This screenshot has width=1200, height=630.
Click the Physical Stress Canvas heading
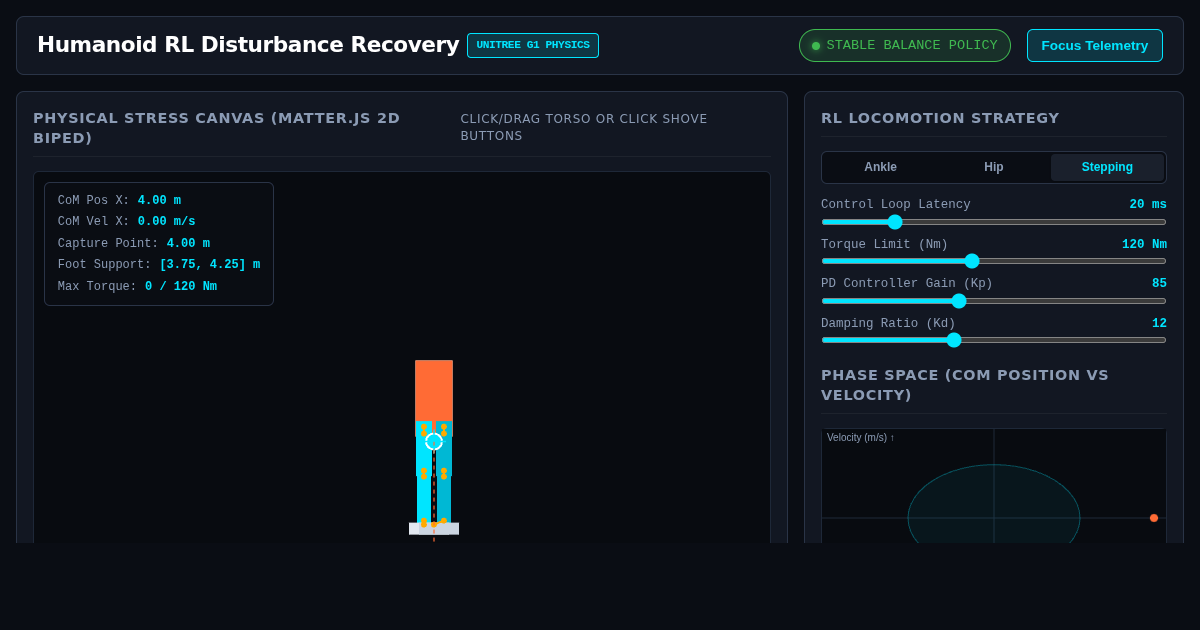(x=217, y=128)
